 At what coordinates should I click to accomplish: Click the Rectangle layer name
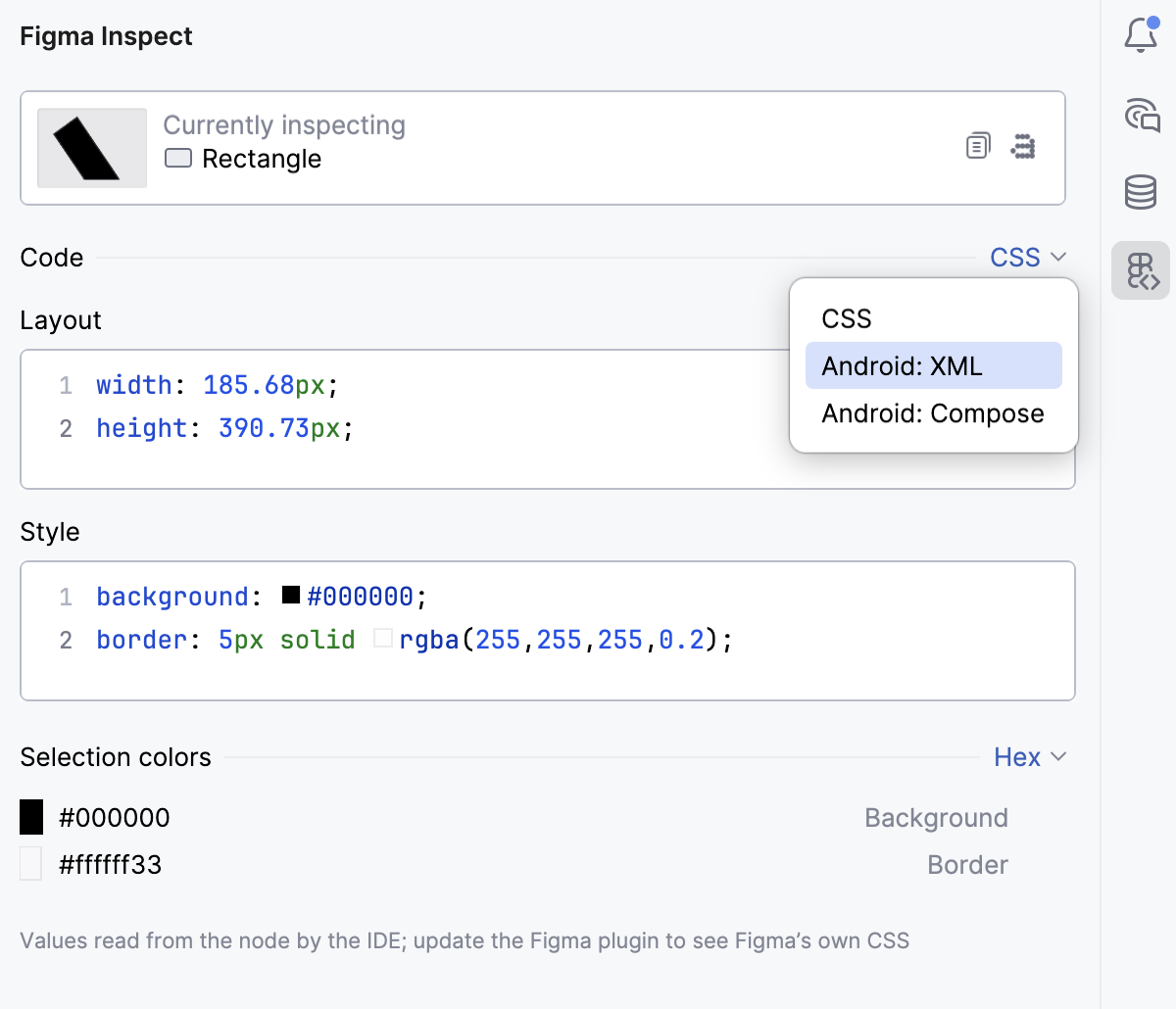[x=262, y=159]
